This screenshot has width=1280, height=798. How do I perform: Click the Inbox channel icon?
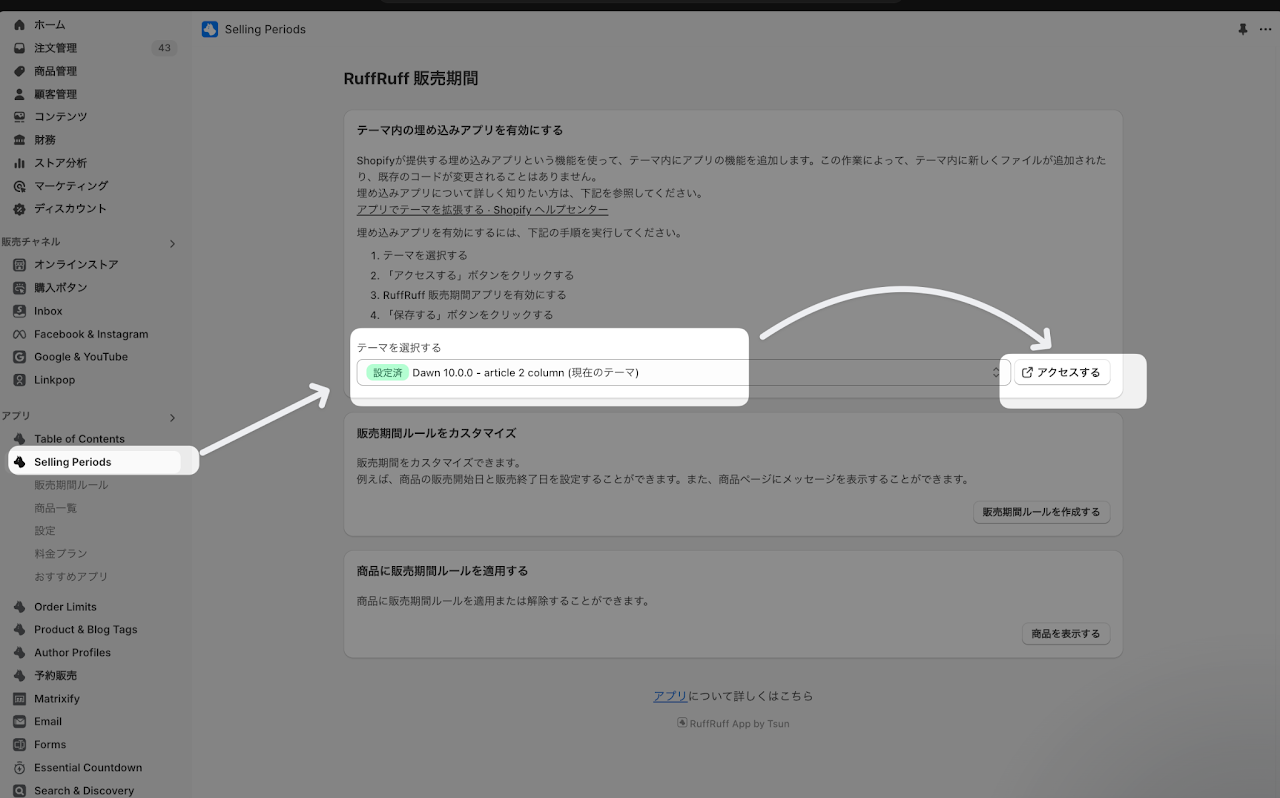pyautogui.click(x=19, y=311)
